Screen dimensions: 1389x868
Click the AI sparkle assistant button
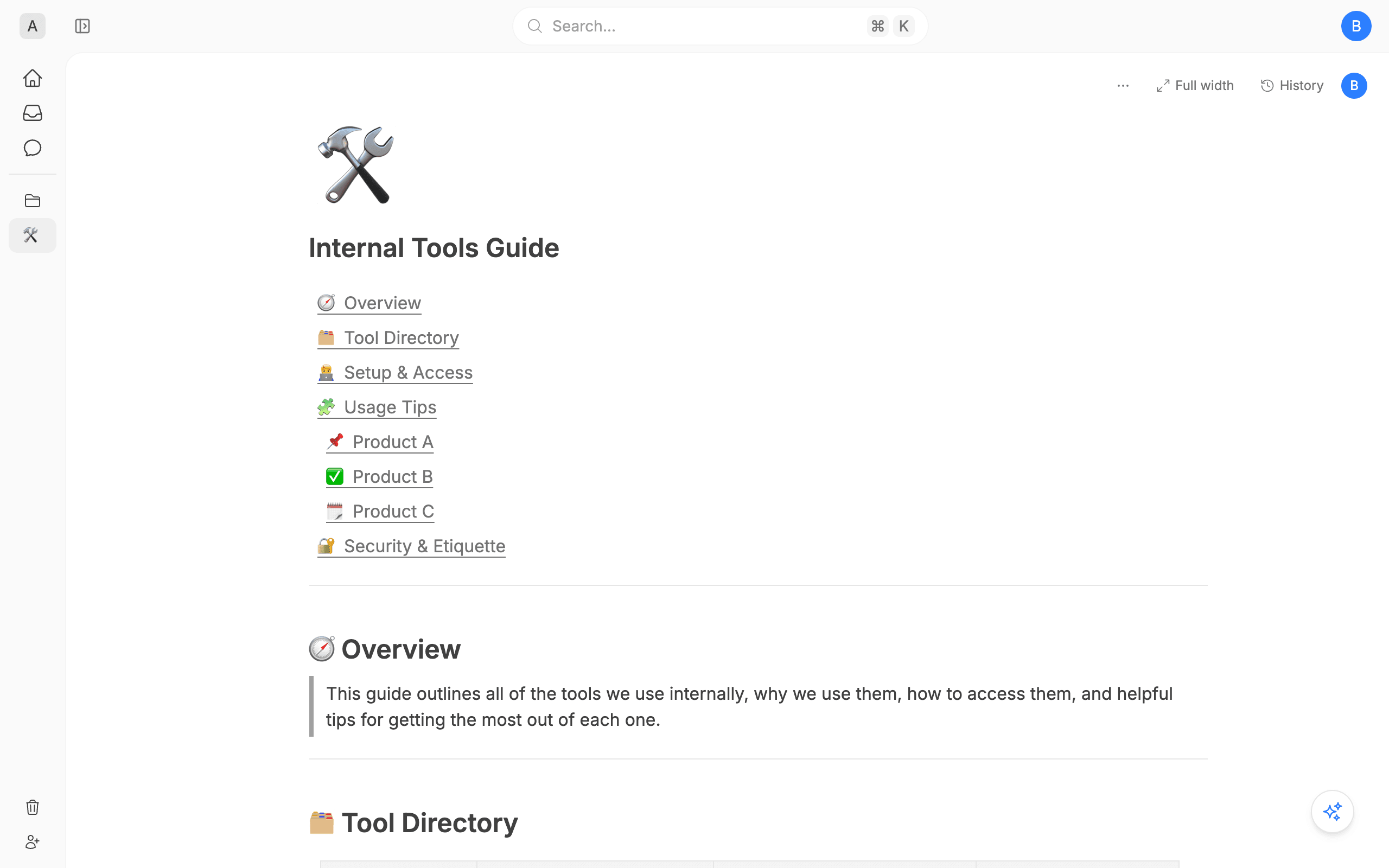click(1332, 811)
